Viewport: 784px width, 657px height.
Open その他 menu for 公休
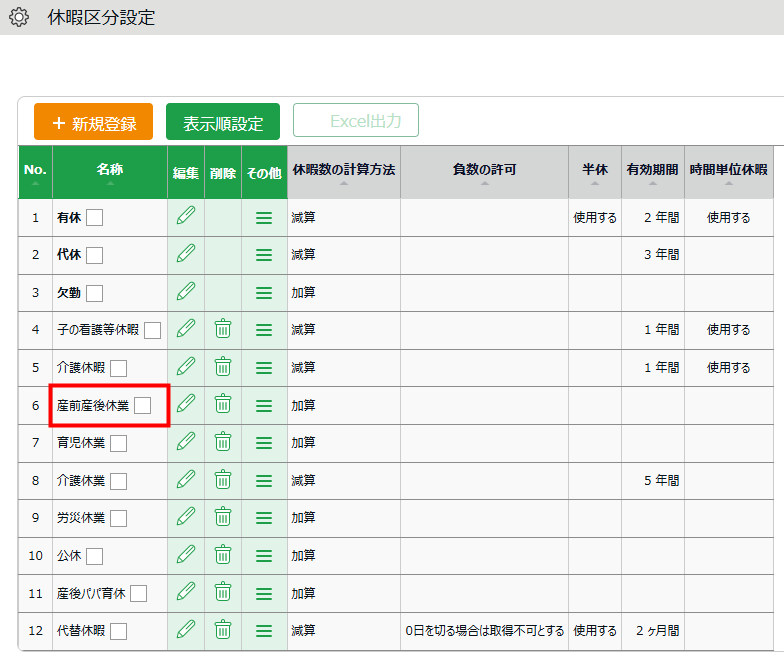click(264, 556)
